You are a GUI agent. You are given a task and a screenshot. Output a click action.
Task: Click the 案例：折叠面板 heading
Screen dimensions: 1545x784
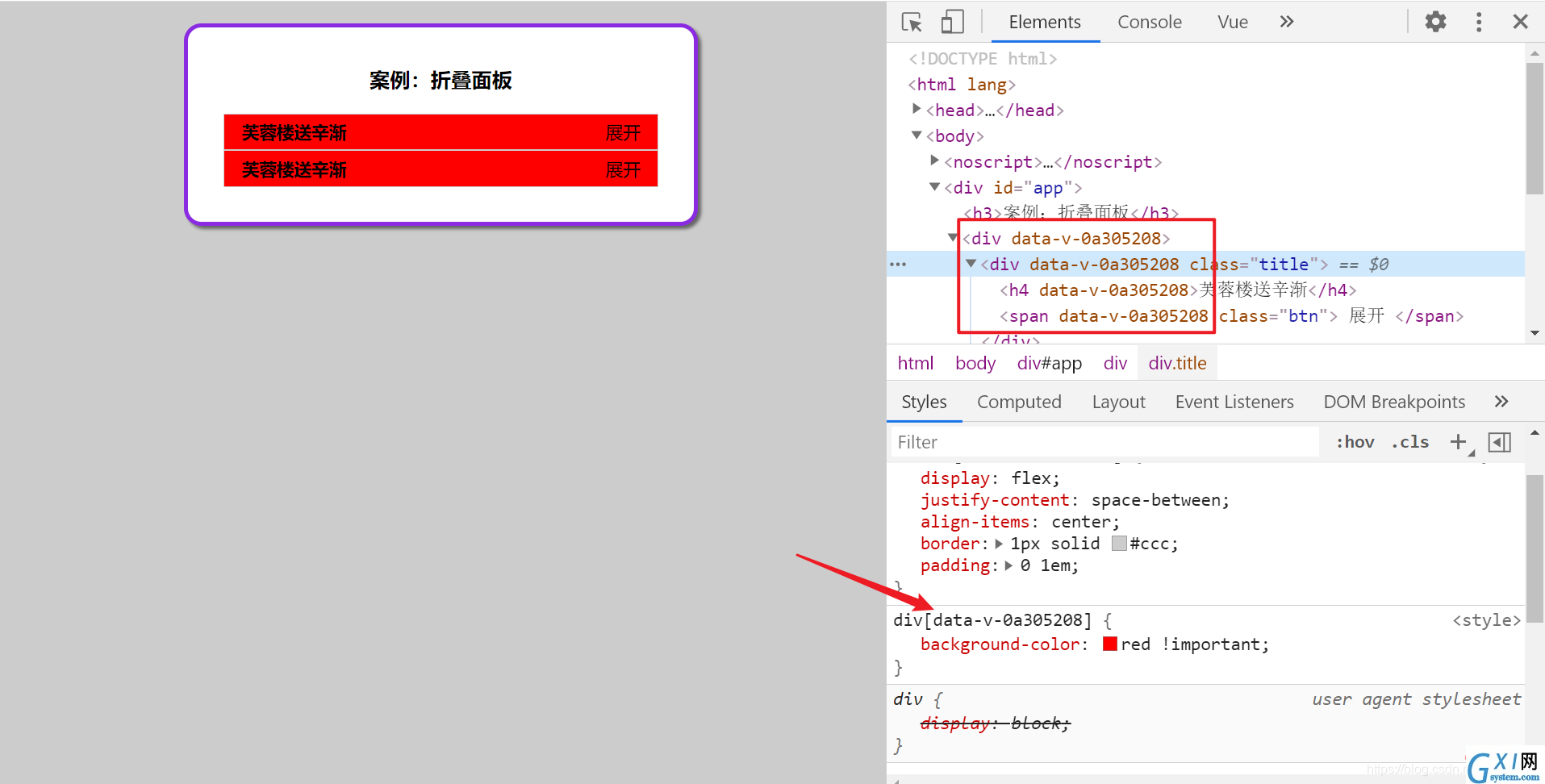(x=441, y=81)
